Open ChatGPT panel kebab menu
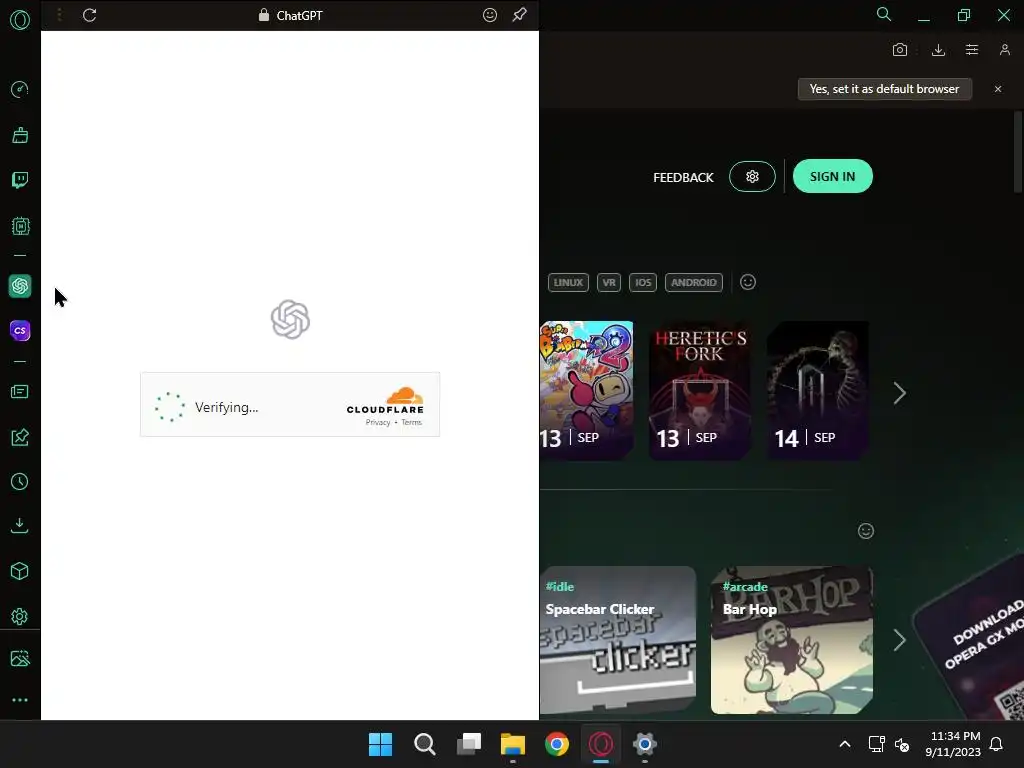Image resolution: width=1024 pixels, height=768 pixels. click(59, 15)
